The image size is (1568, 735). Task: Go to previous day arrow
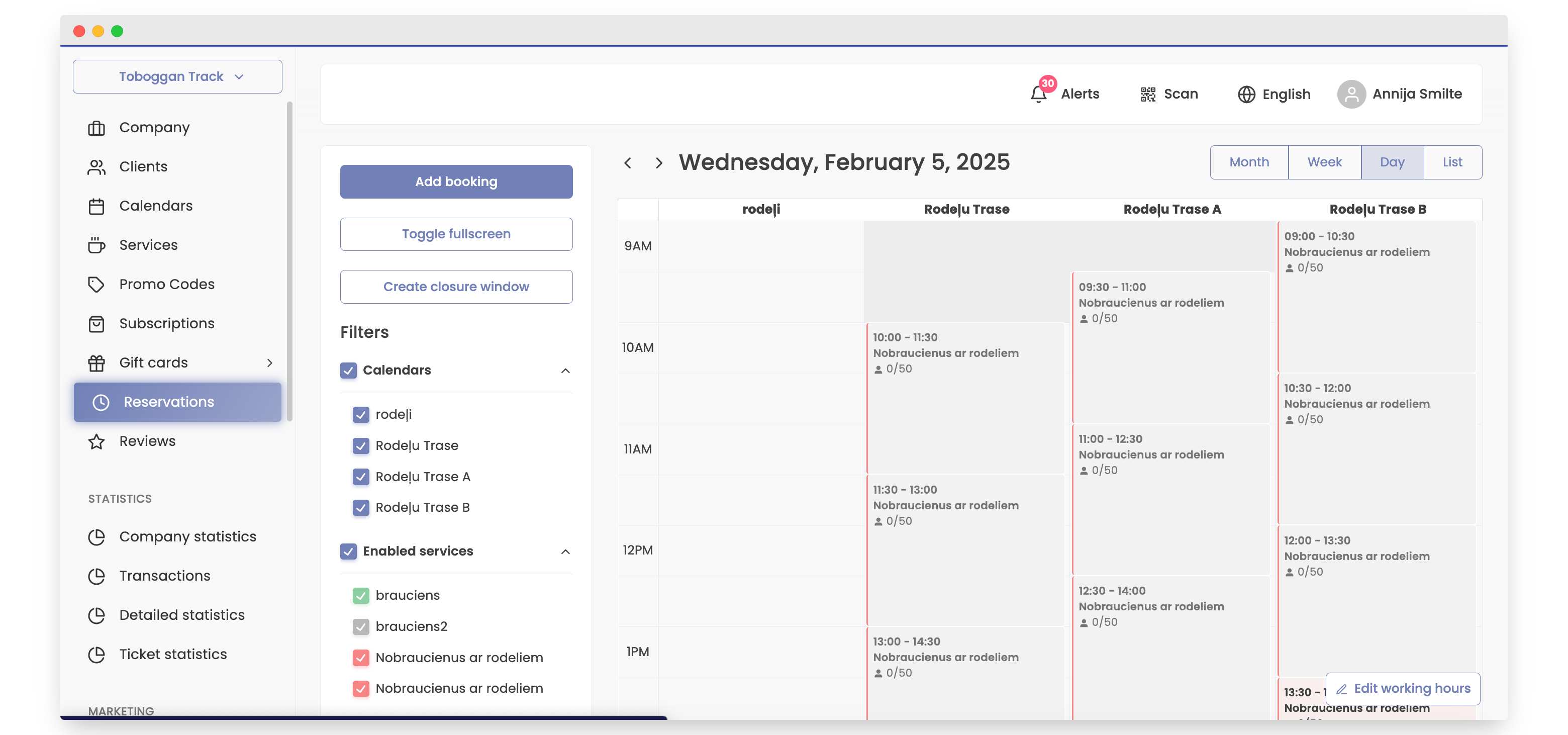pos(628,162)
